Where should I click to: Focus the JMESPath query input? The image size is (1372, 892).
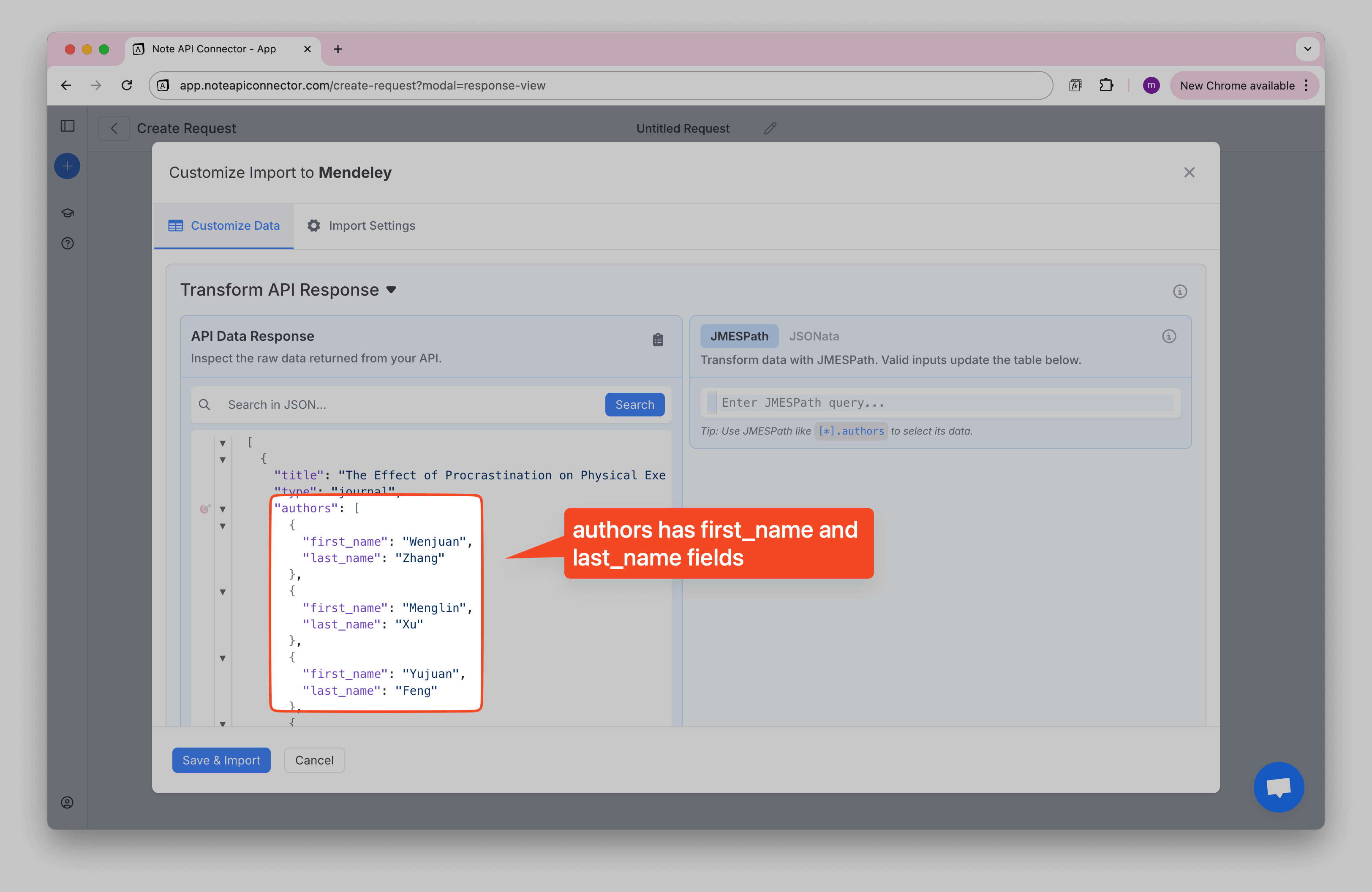click(941, 403)
